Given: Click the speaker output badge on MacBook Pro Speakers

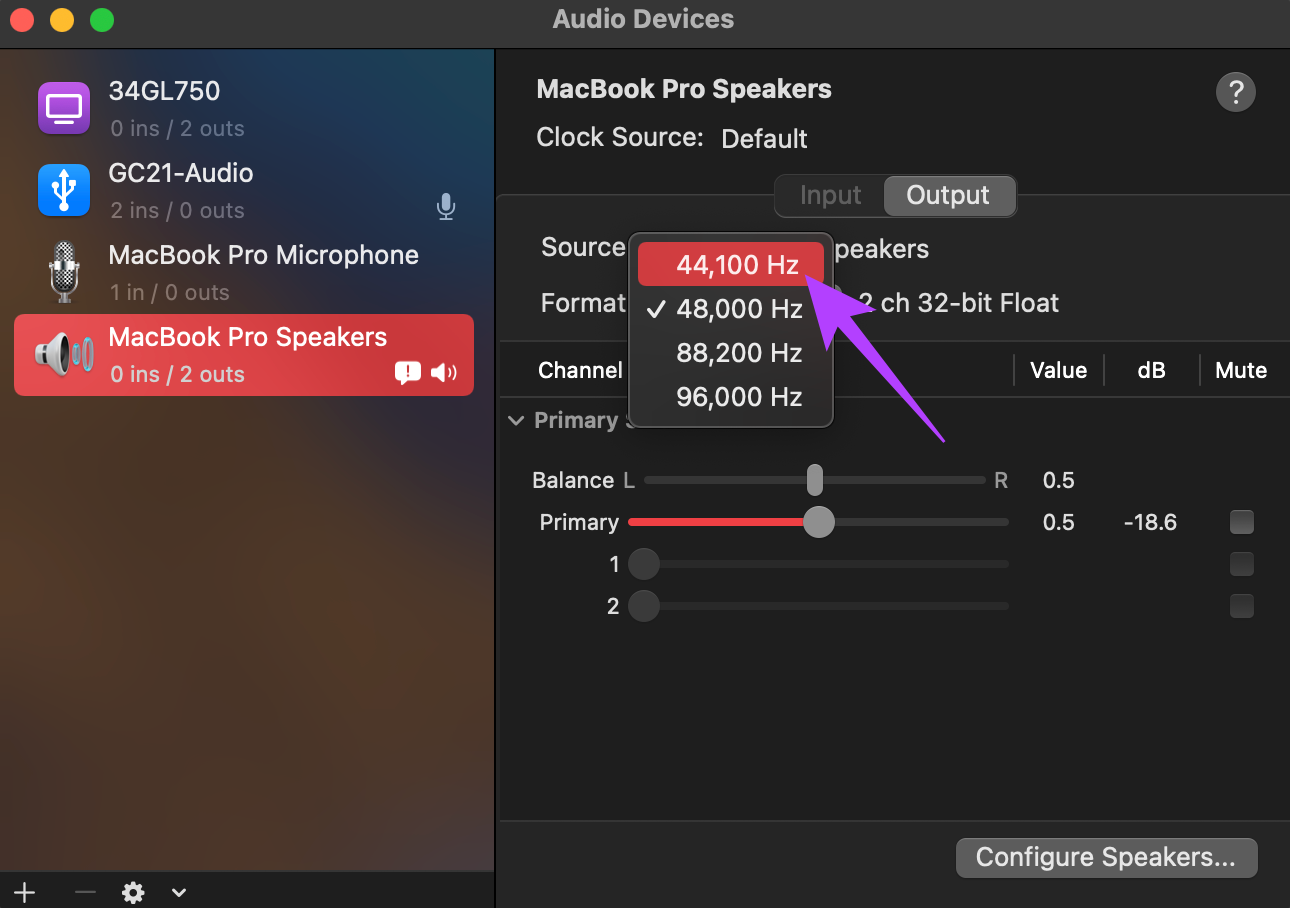Looking at the screenshot, I should [x=443, y=373].
